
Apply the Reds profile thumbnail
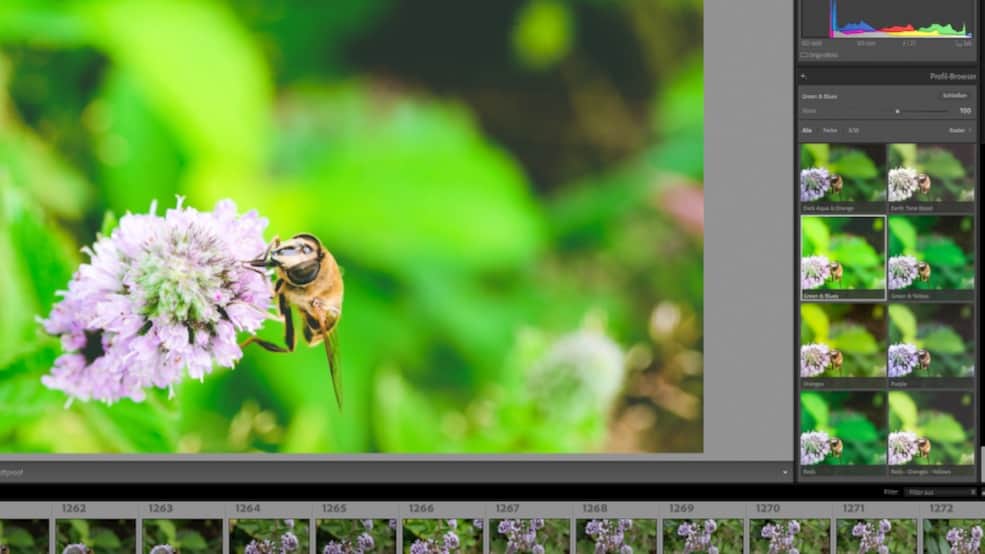tap(842, 433)
